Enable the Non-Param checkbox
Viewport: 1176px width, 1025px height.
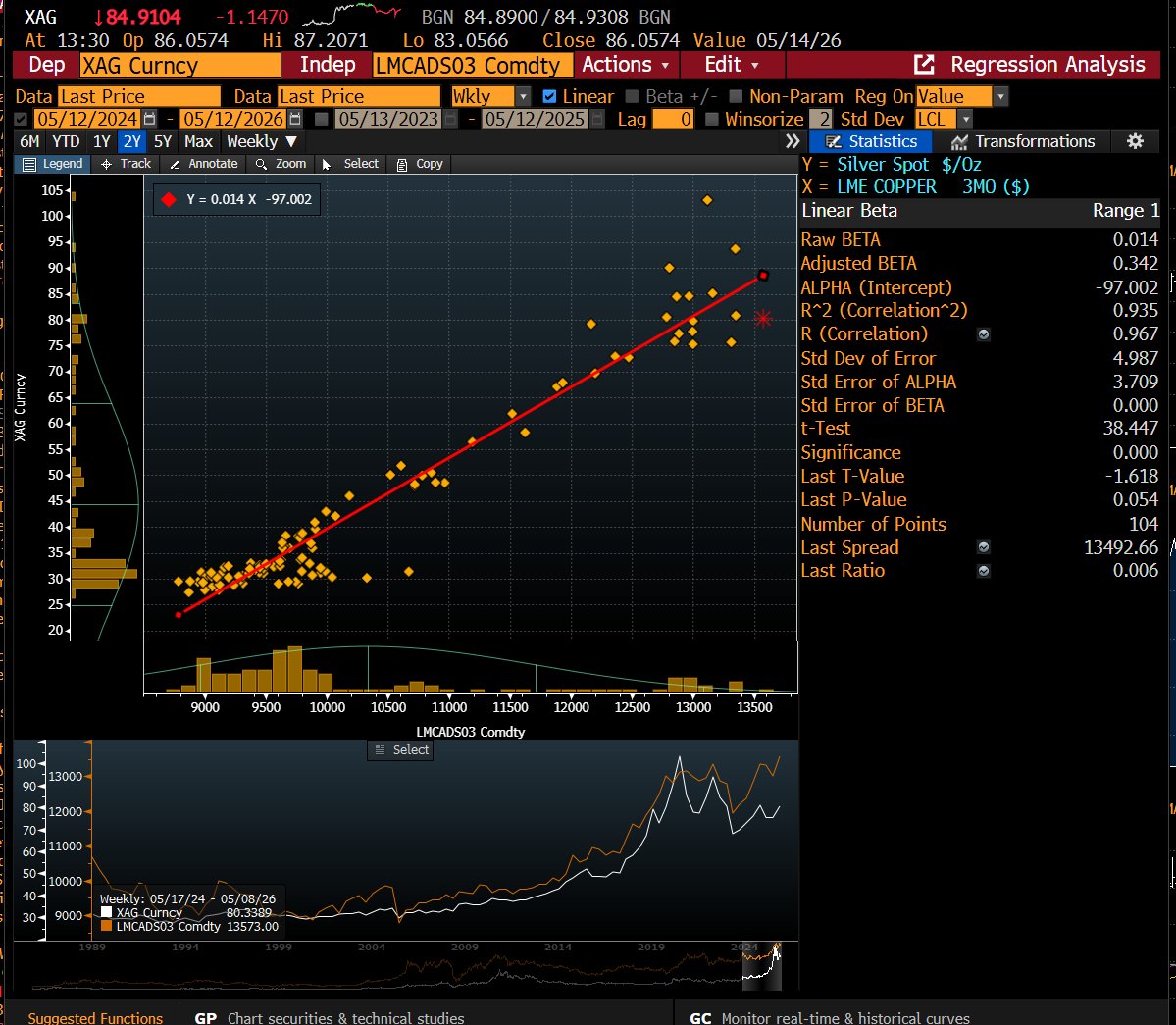click(736, 96)
